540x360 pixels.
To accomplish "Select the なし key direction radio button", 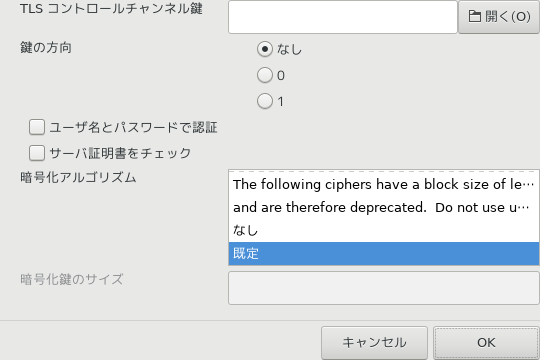I will (264, 49).
